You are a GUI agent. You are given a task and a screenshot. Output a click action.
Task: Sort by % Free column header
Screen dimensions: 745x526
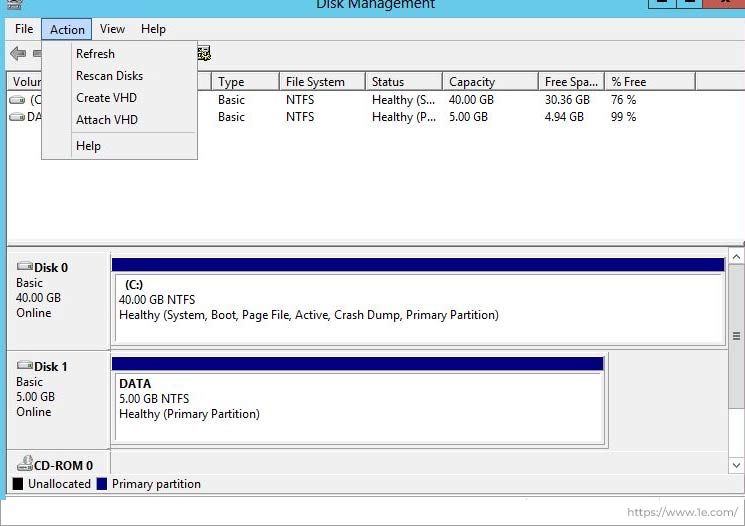pos(650,82)
